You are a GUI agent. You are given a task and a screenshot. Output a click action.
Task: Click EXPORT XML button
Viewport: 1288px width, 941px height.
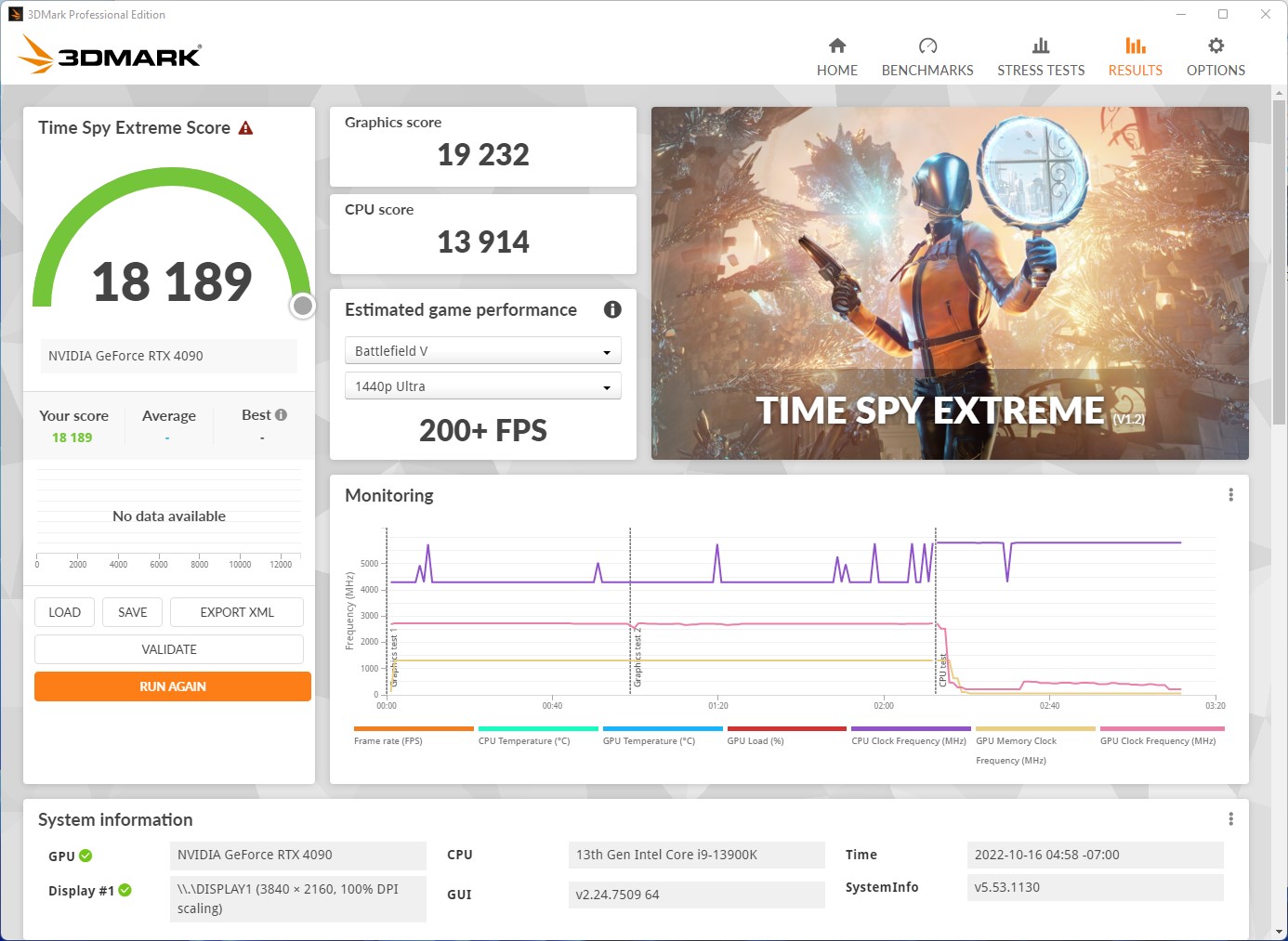pyautogui.click(x=237, y=612)
